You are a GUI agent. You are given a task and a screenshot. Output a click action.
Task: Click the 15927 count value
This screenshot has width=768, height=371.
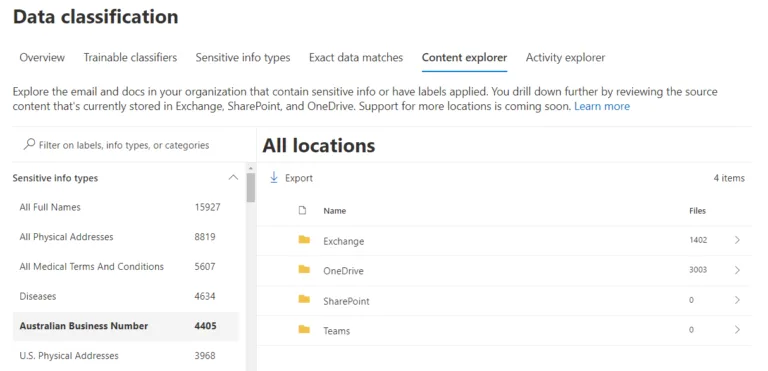207,207
